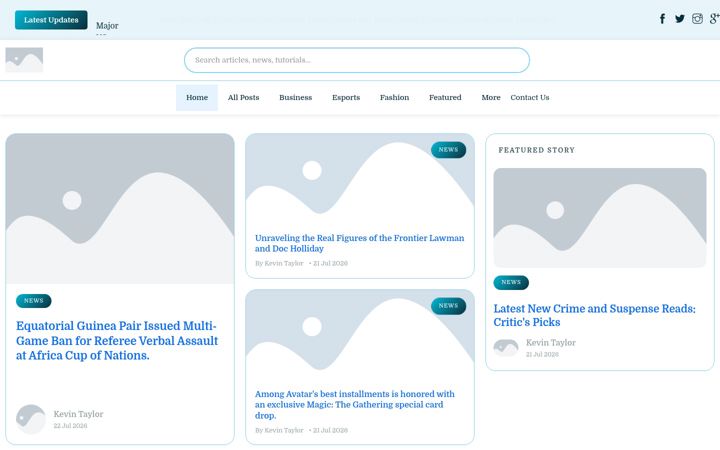Image resolution: width=720 pixels, height=450 pixels.
Task: Read the Equatorial Guinea Pair headline
Action: coord(117,341)
